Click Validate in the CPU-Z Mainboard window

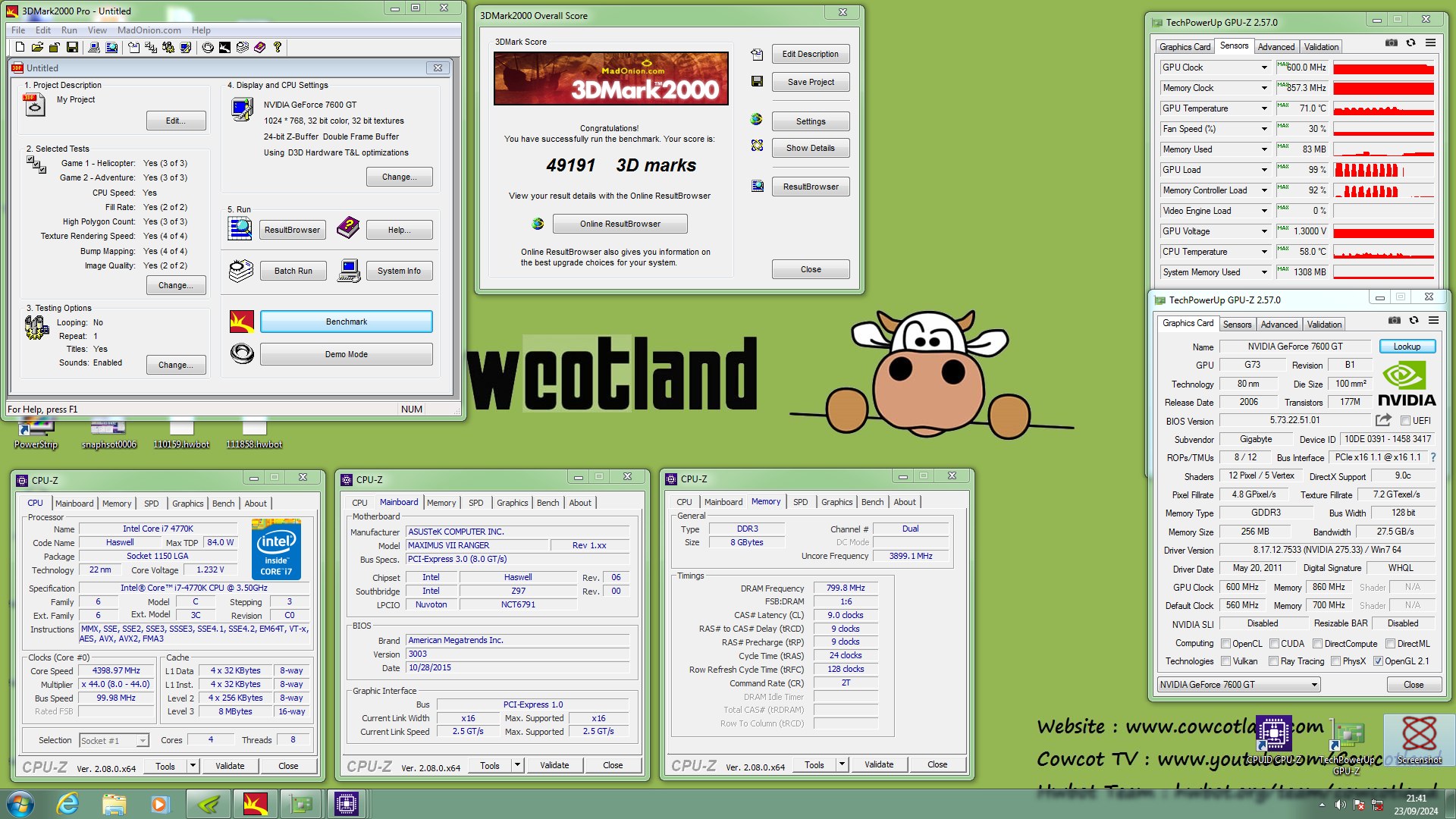click(554, 765)
